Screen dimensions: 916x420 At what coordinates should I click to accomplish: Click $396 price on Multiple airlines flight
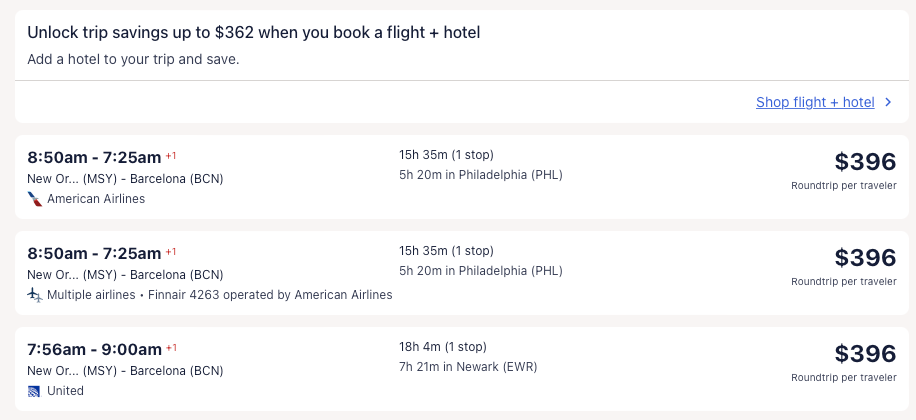pos(865,258)
